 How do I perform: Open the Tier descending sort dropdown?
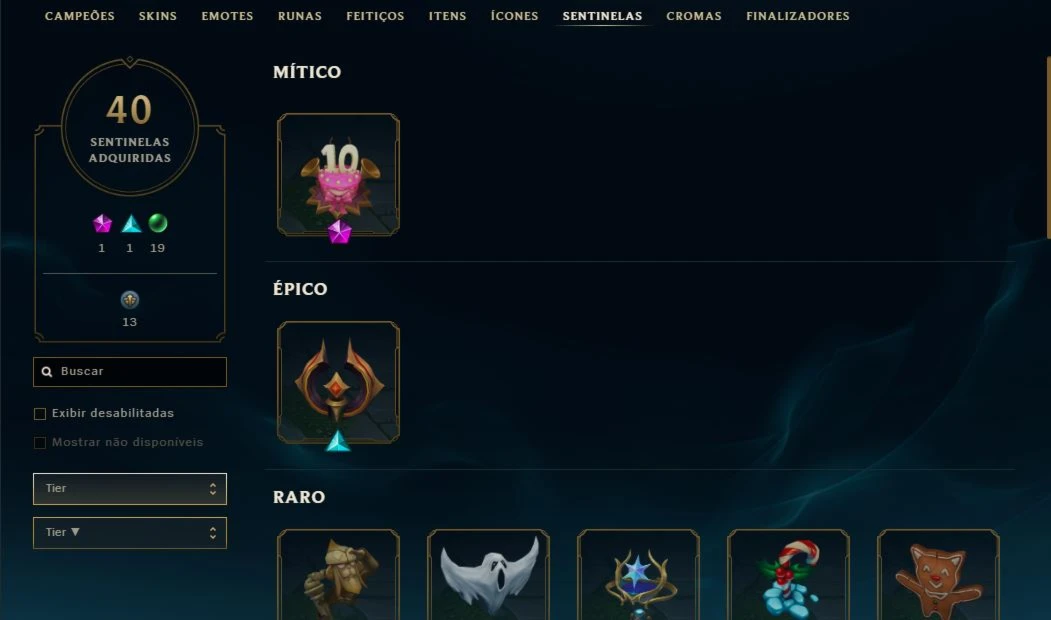click(130, 533)
